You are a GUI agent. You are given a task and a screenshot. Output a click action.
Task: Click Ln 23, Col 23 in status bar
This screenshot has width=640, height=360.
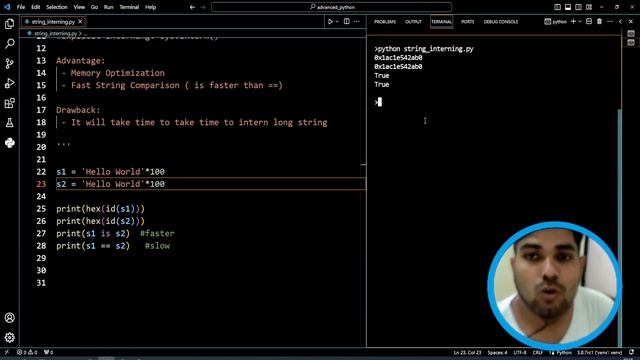467,352
